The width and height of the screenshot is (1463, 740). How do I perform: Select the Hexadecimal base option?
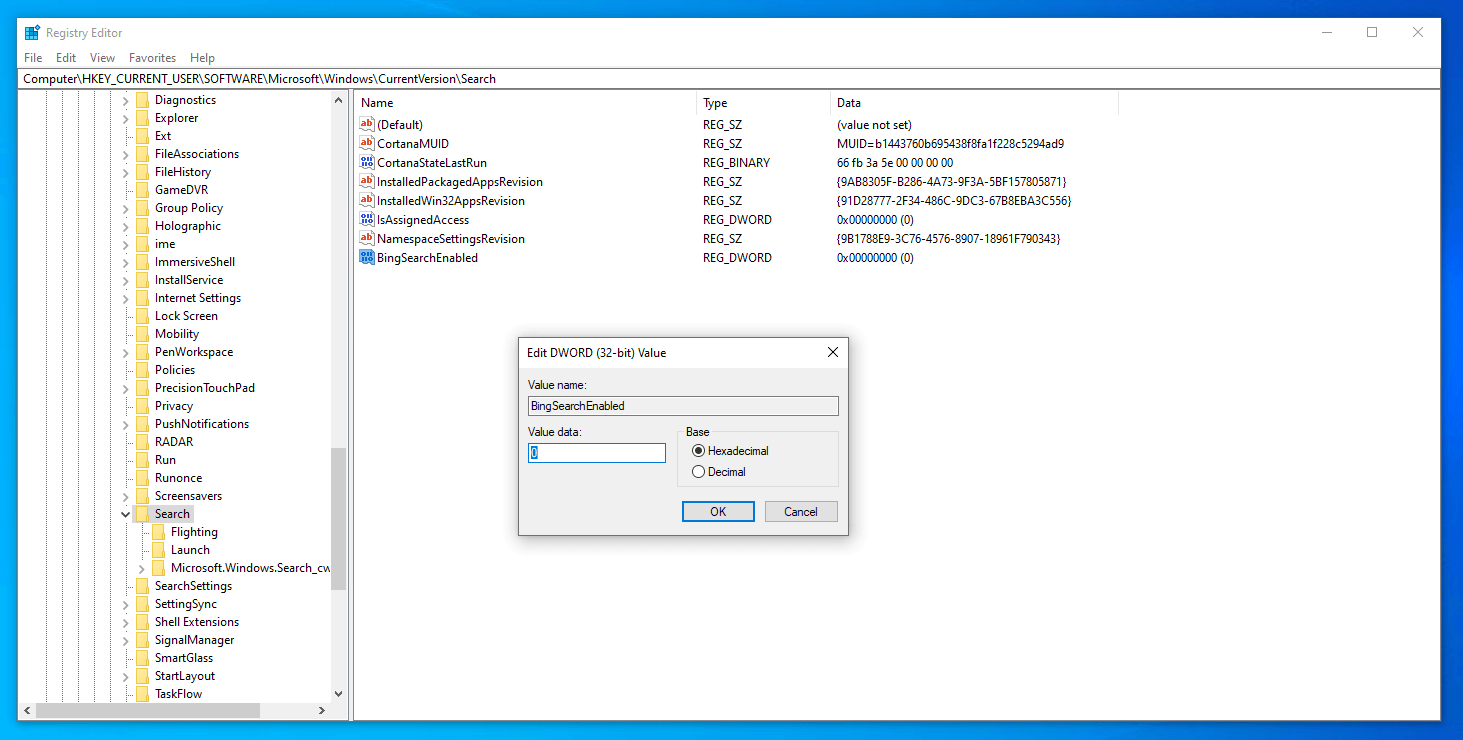pyautogui.click(x=730, y=451)
